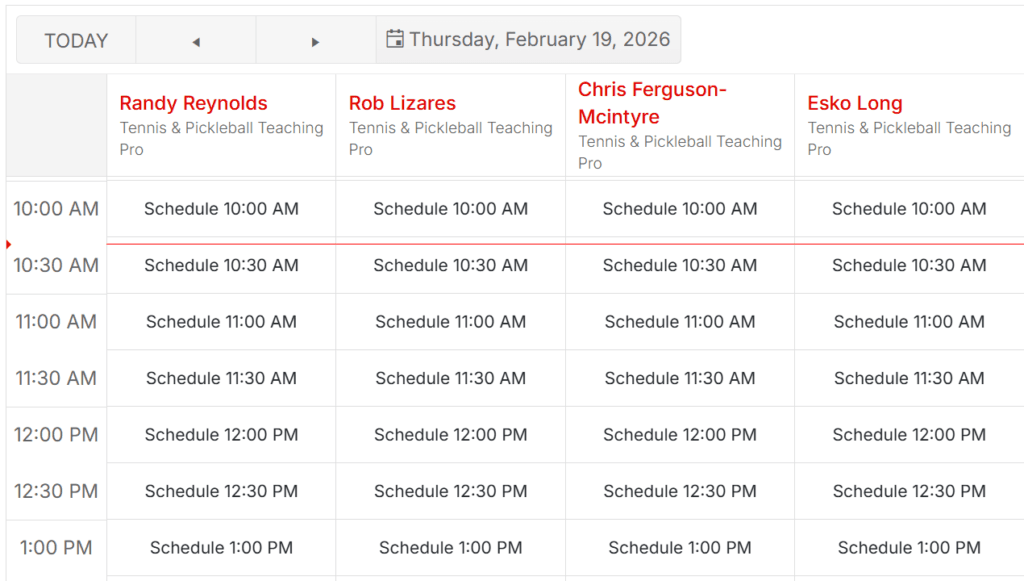The image size is (1024, 581).
Task: Schedule 10:00 AM with Randy Reynolds
Action: coord(221,209)
